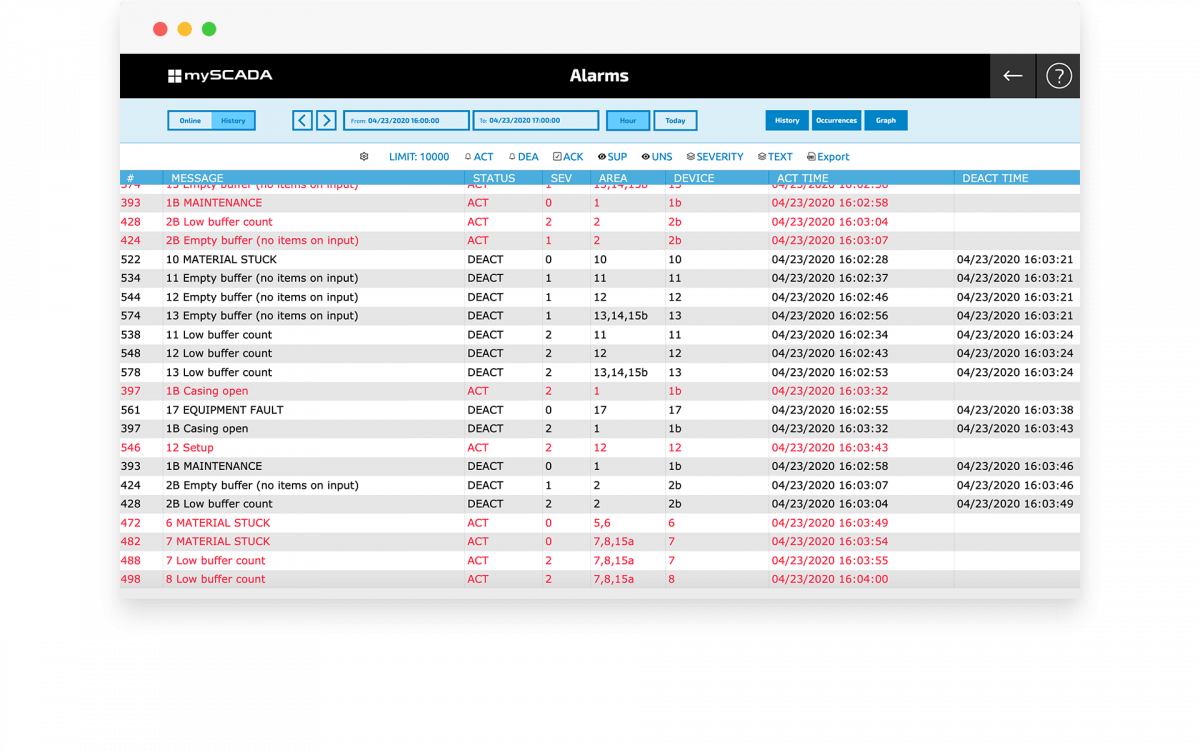Image resolution: width=1200 pixels, height=750 pixels.
Task: Open the help question mark icon
Action: [1058, 76]
